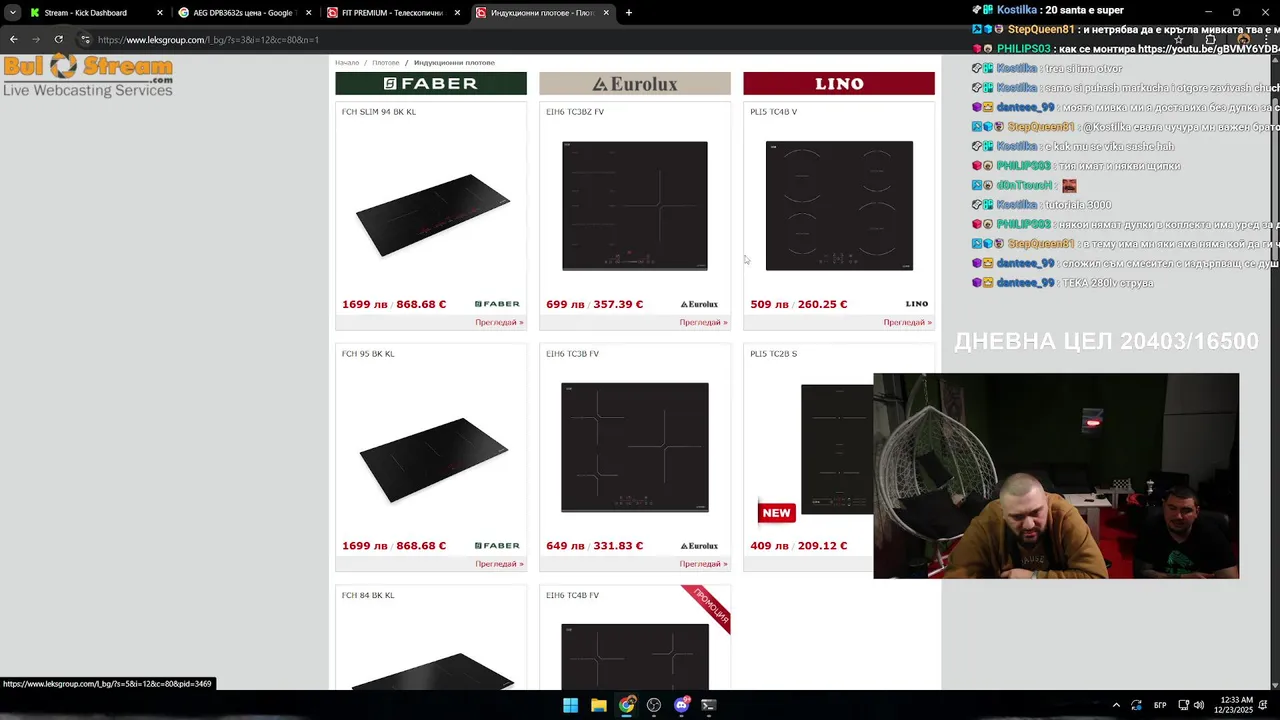Switch to AEG DPB3632s цена Google tab
Image resolution: width=1280 pixels, height=720 pixels.
pyautogui.click(x=237, y=13)
